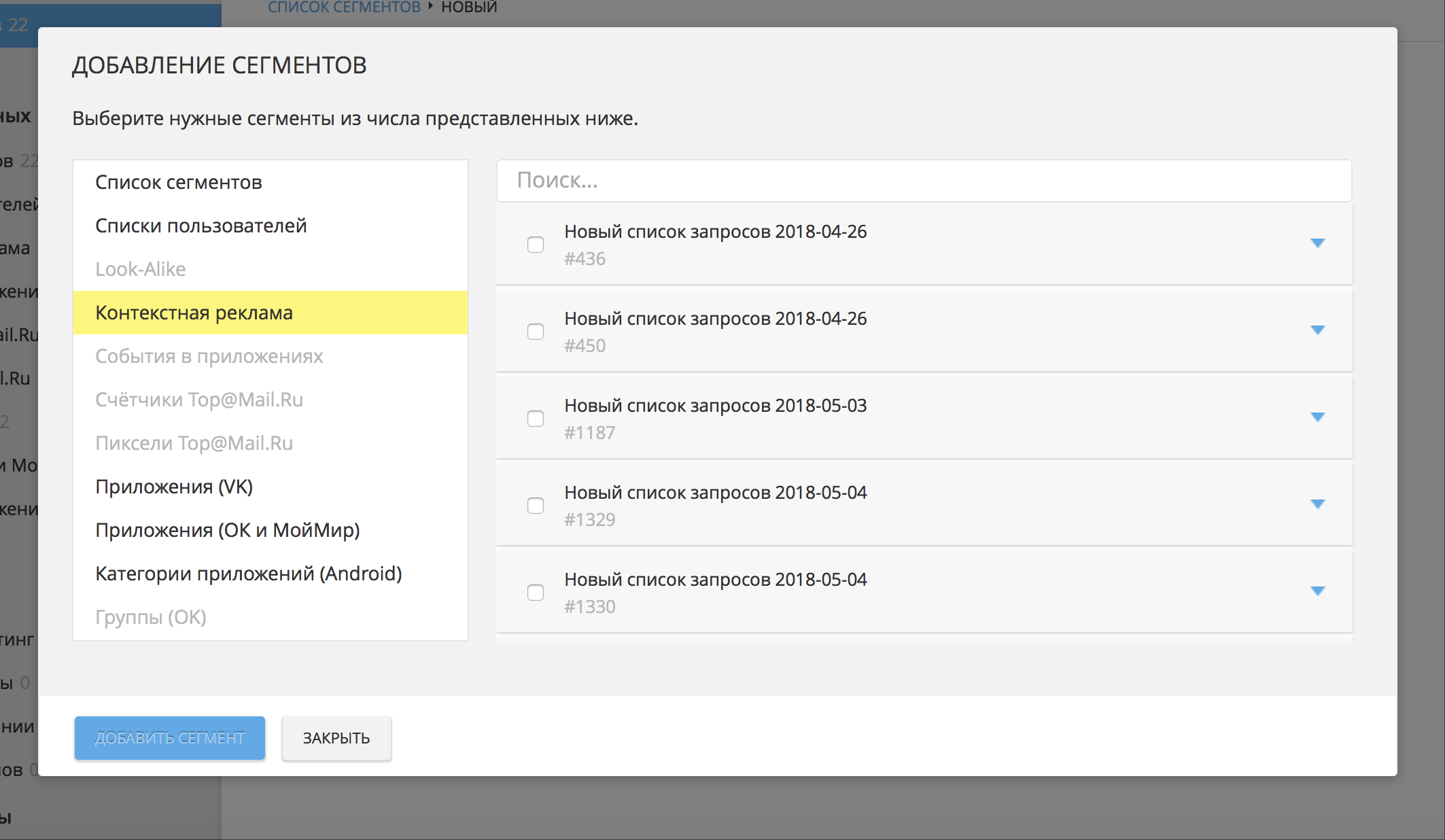Tick checkbox for segment #1329
Screen dimensions: 1445x840
point(536,506)
